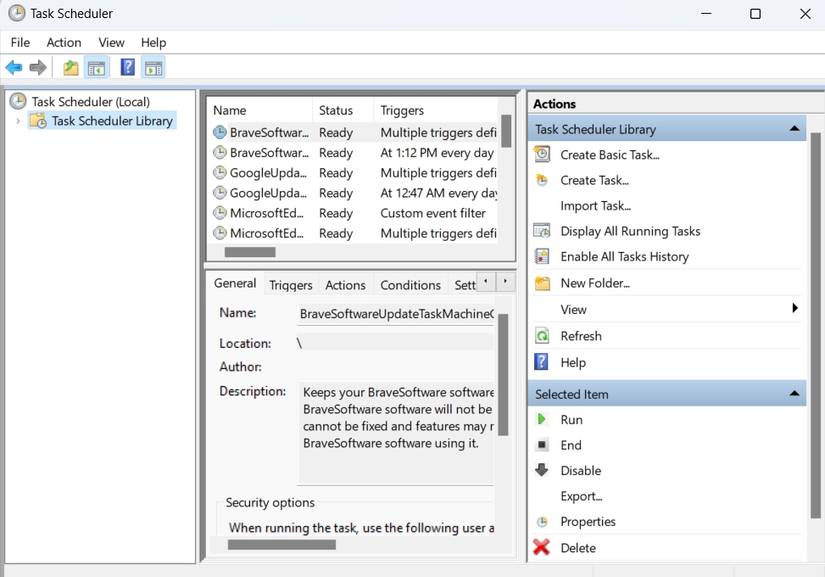Click Create Basic Task action
This screenshot has height=577, width=825.
coord(609,155)
